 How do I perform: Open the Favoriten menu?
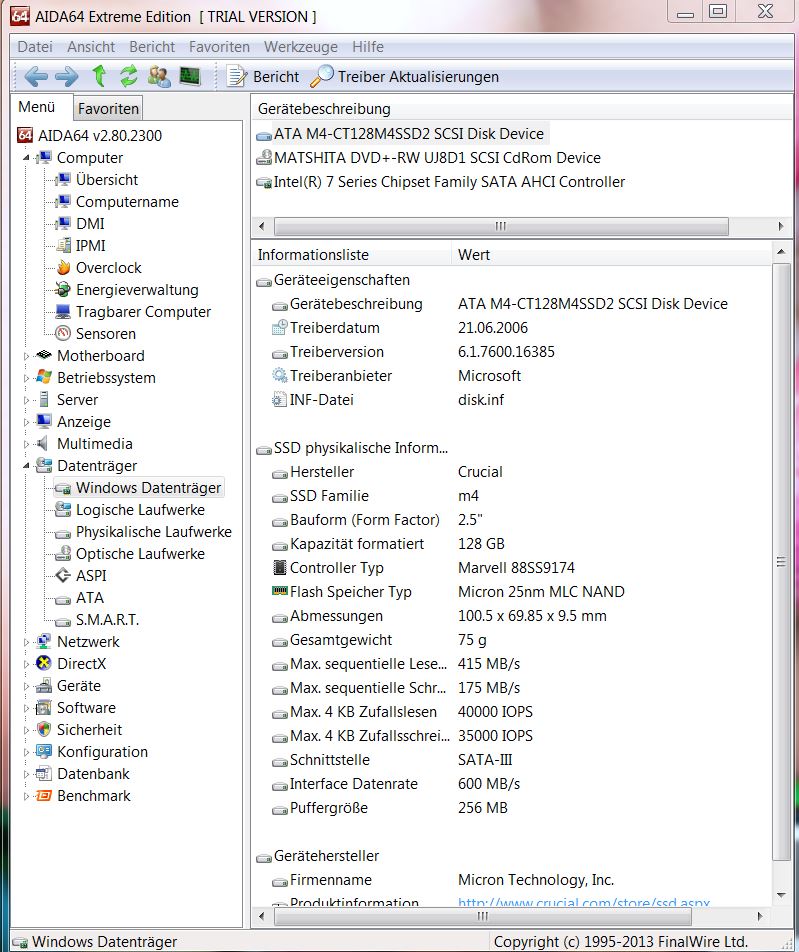tap(219, 47)
